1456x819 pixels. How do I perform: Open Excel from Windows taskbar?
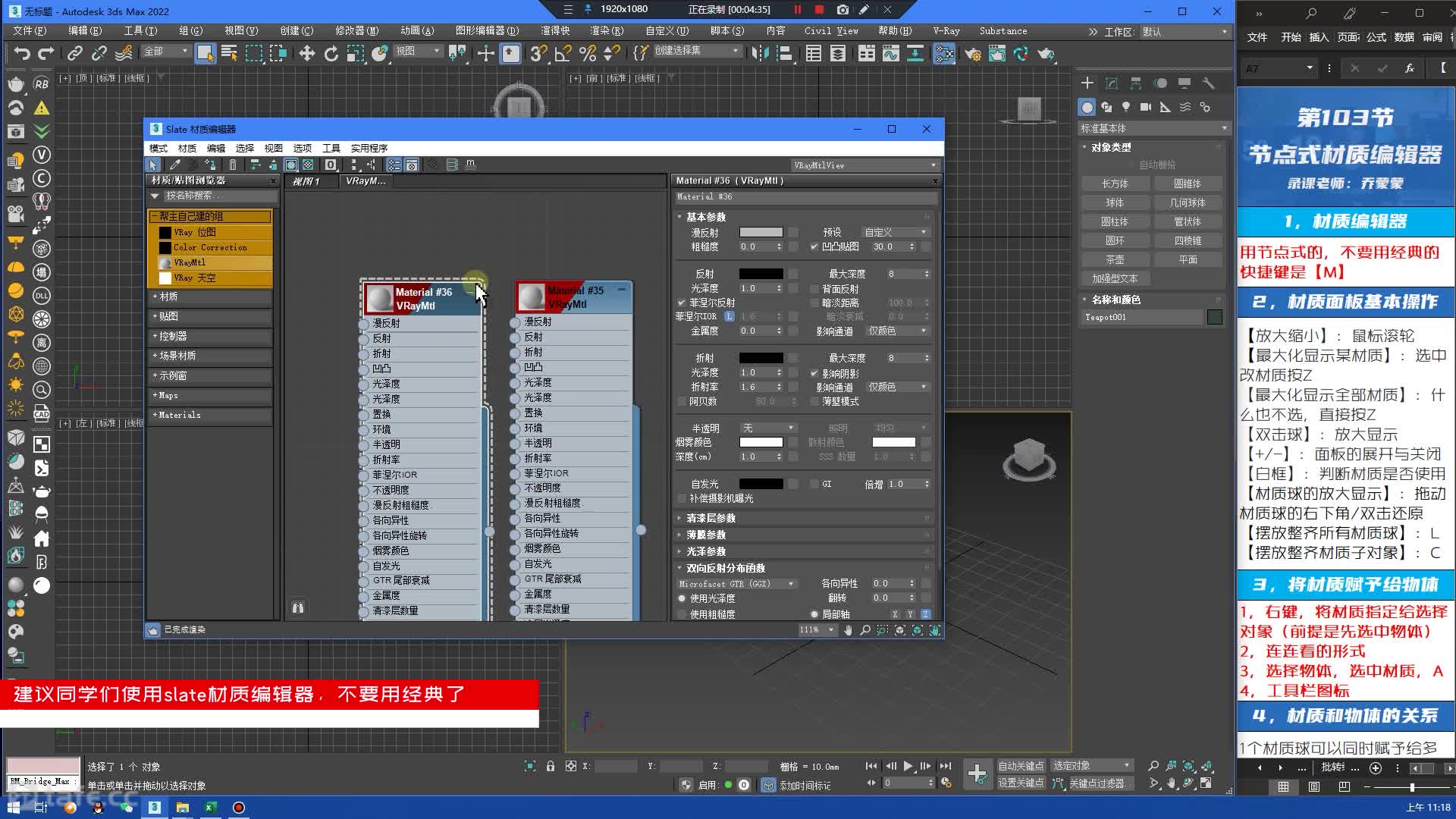click(x=210, y=807)
